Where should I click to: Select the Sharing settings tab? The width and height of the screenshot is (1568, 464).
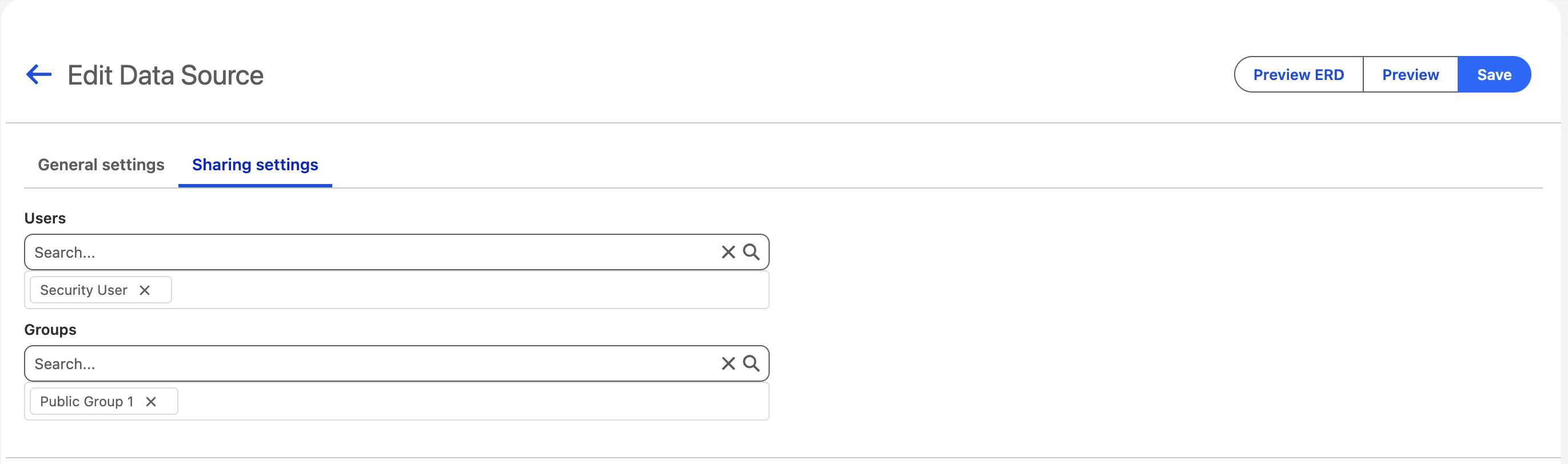tap(255, 165)
